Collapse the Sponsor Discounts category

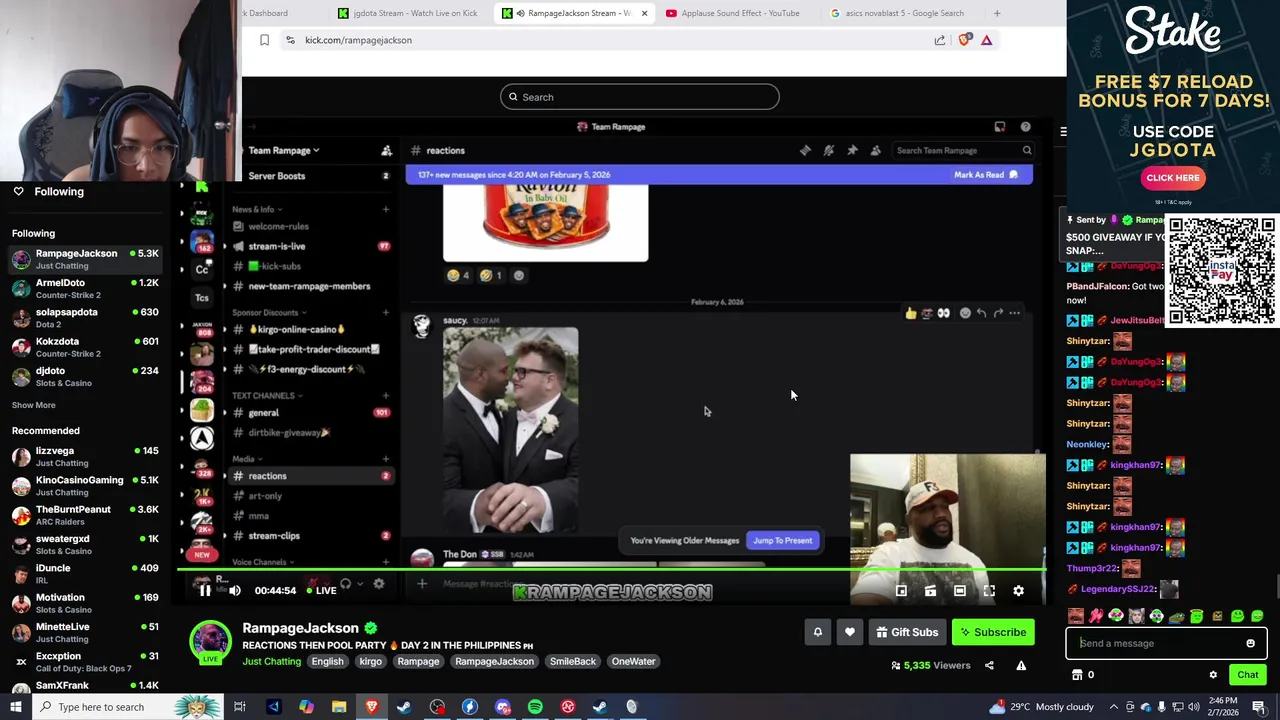coord(270,312)
